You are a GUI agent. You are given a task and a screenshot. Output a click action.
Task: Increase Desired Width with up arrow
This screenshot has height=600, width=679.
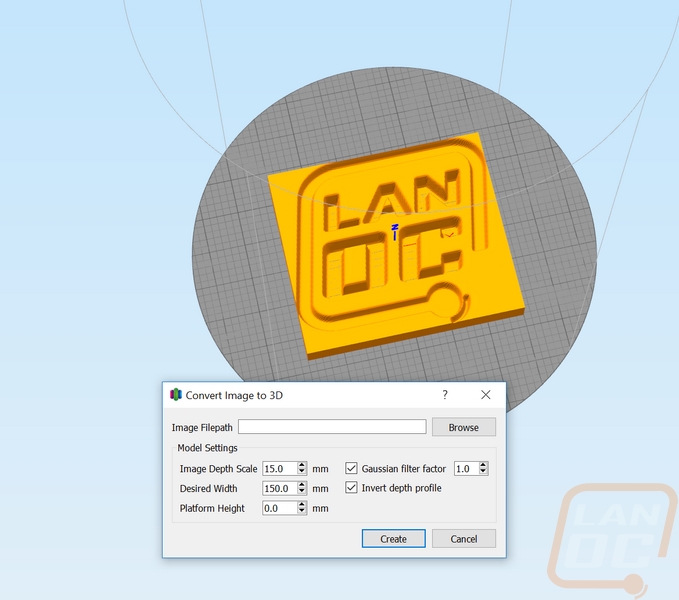coord(302,485)
